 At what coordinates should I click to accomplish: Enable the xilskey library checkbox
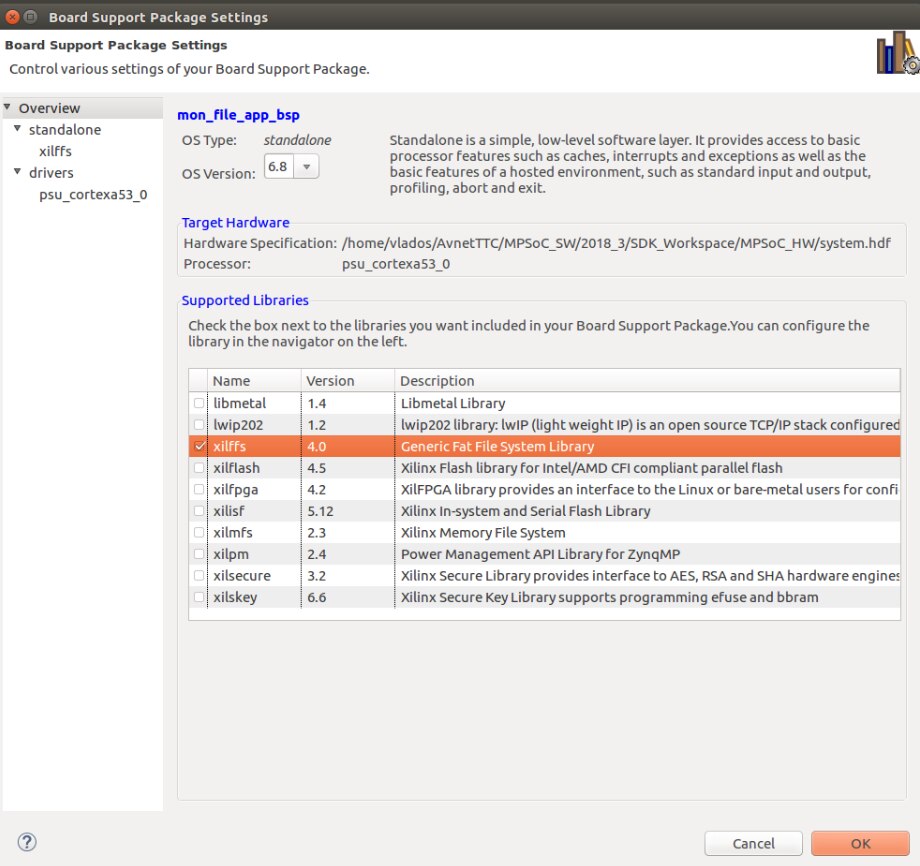[199, 597]
